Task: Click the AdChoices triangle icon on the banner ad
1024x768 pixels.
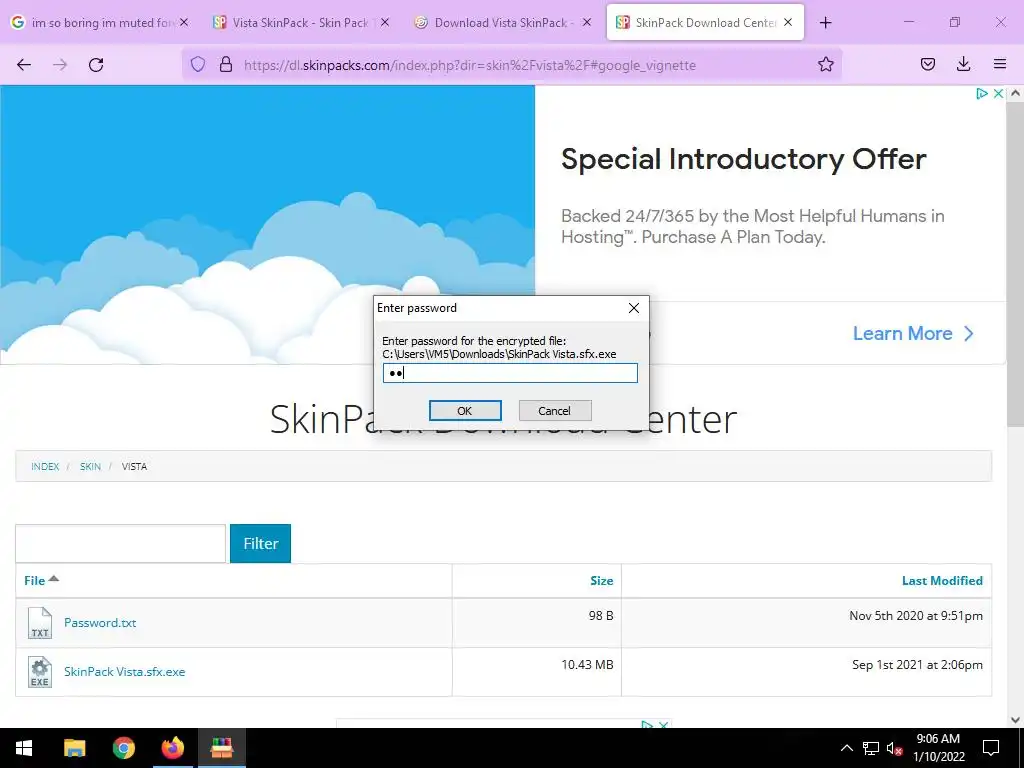Action: pos(982,93)
